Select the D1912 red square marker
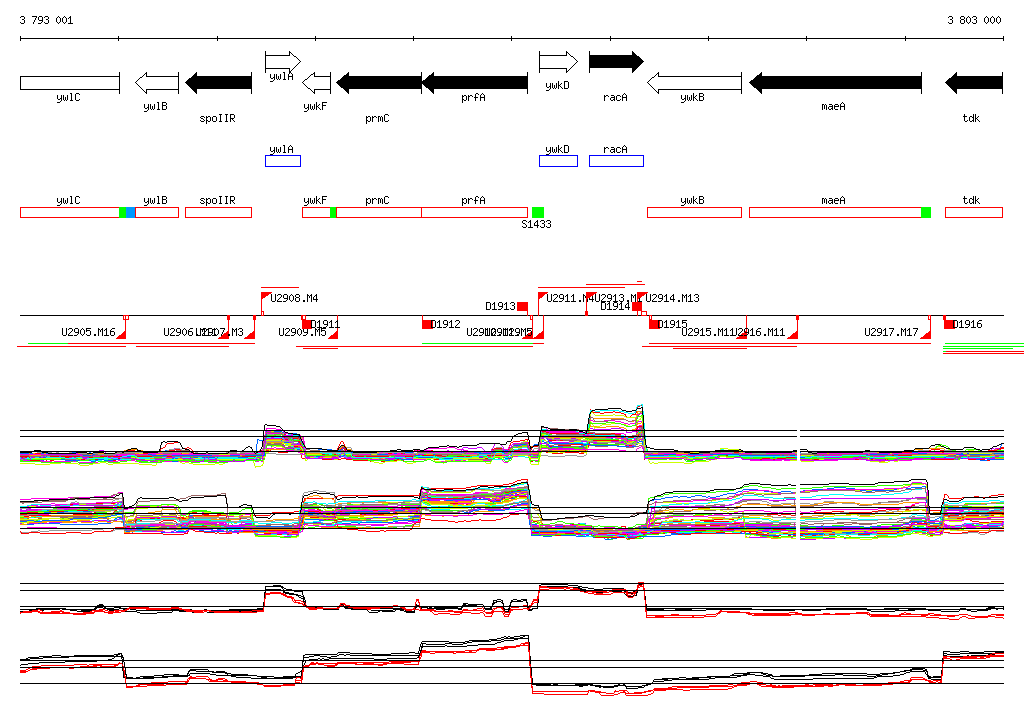 point(427,324)
